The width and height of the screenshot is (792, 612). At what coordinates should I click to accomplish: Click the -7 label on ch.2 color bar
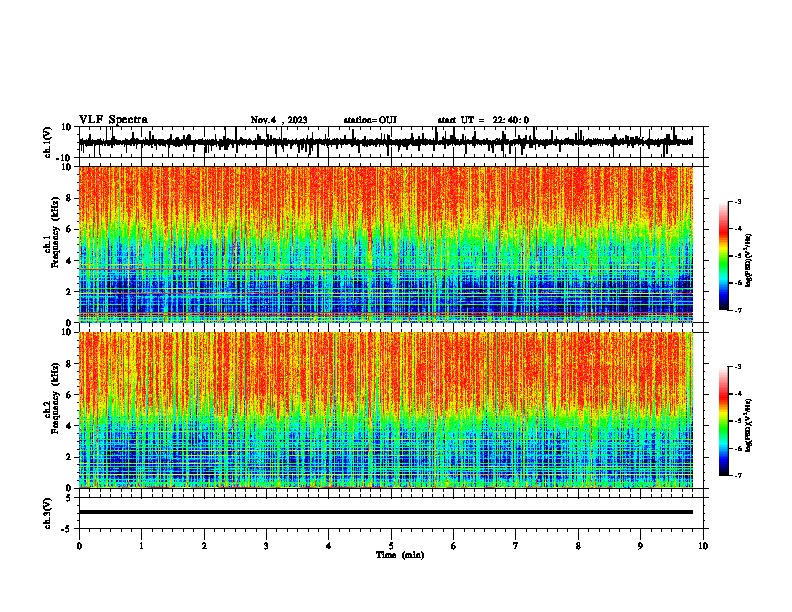737,476
